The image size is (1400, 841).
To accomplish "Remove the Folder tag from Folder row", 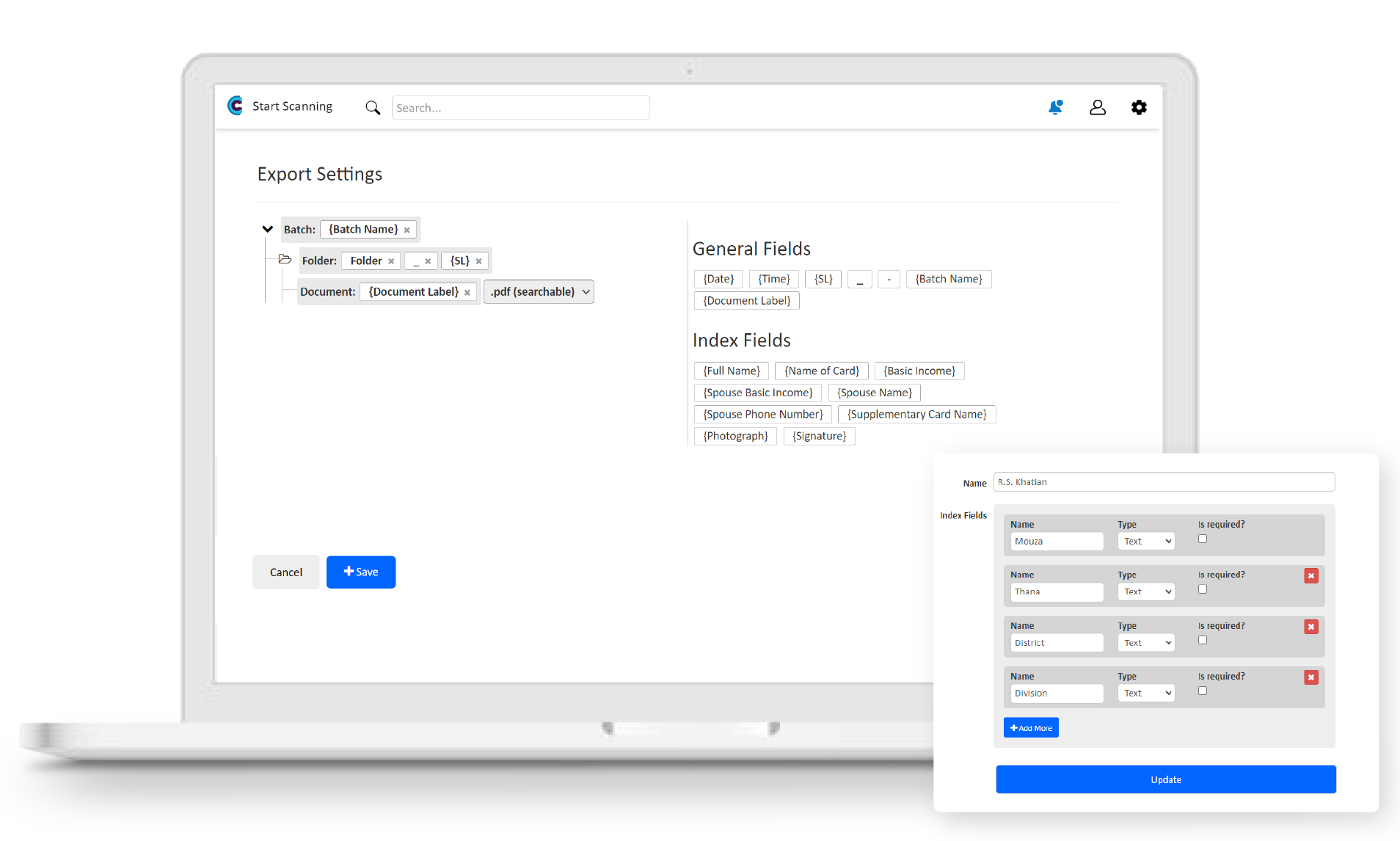I will tap(391, 261).
